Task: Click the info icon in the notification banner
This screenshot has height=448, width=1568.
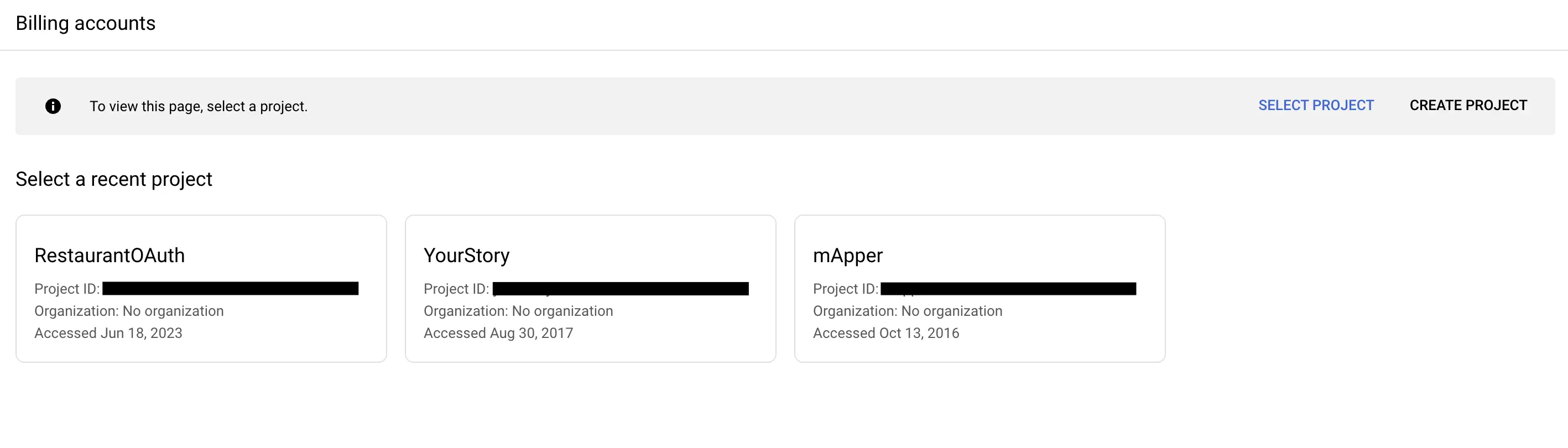Action: (54, 106)
